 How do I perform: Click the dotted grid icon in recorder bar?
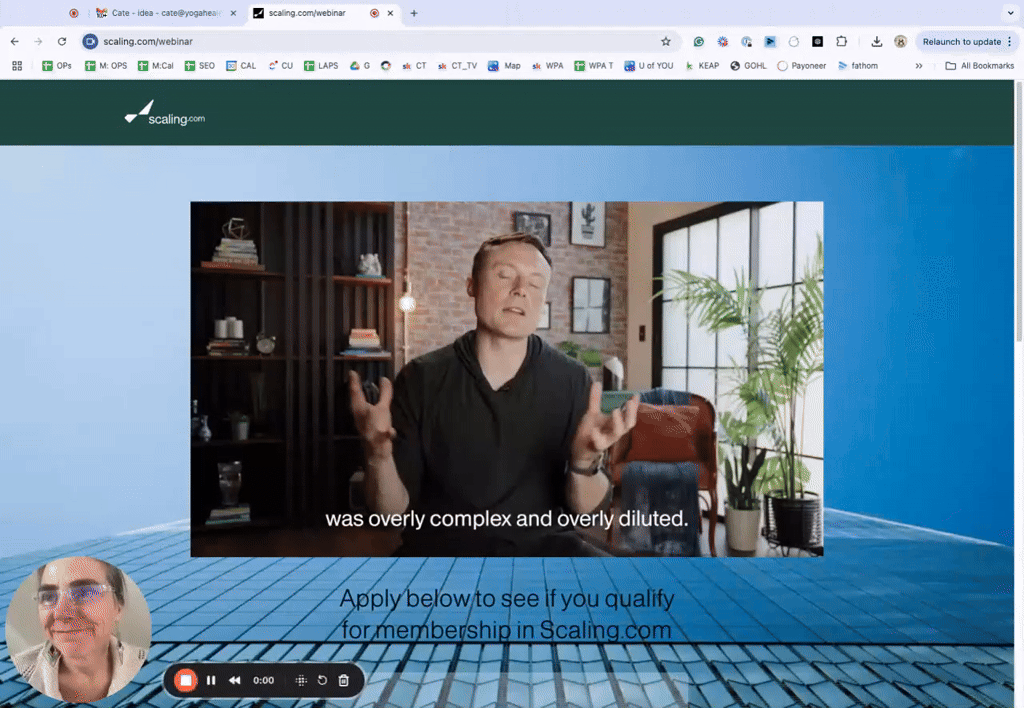coord(301,680)
